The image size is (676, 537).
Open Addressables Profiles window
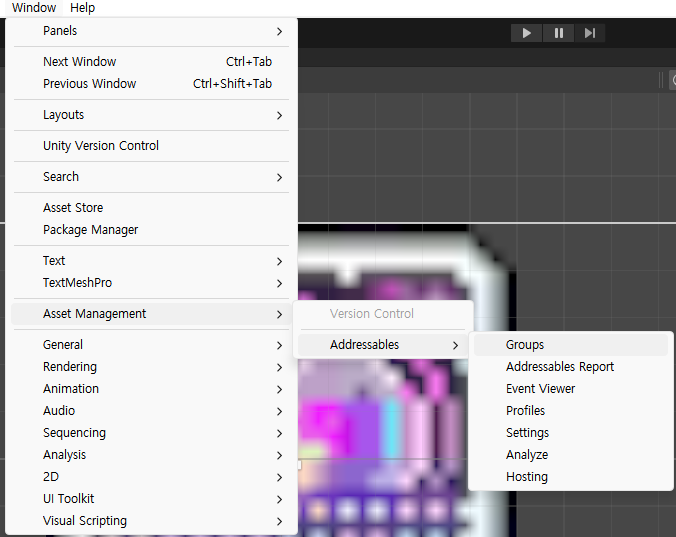[x=571, y=411]
